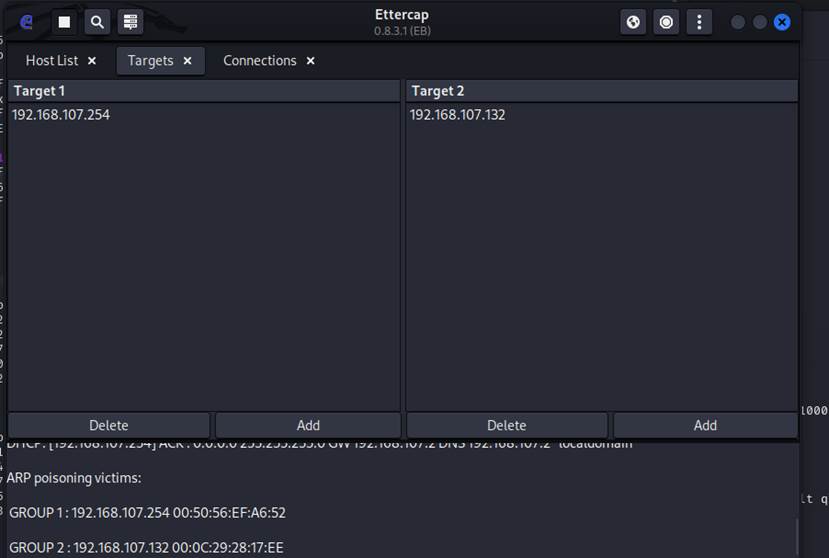
Task: Open the MITM menu globe icon
Action: [x=633, y=22]
